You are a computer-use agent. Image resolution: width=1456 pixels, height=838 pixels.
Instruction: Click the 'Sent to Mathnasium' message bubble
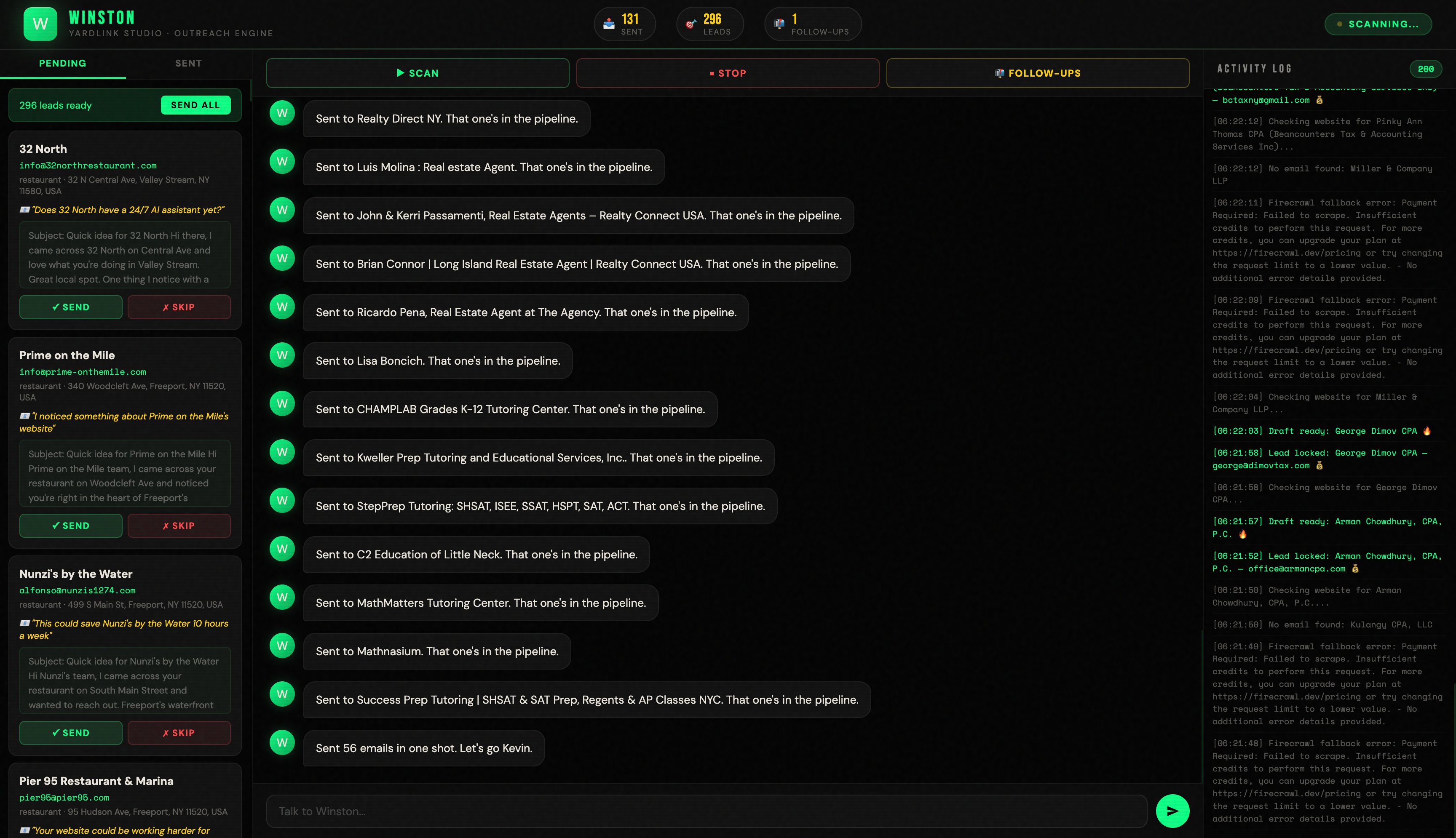(x=437, y=651)
